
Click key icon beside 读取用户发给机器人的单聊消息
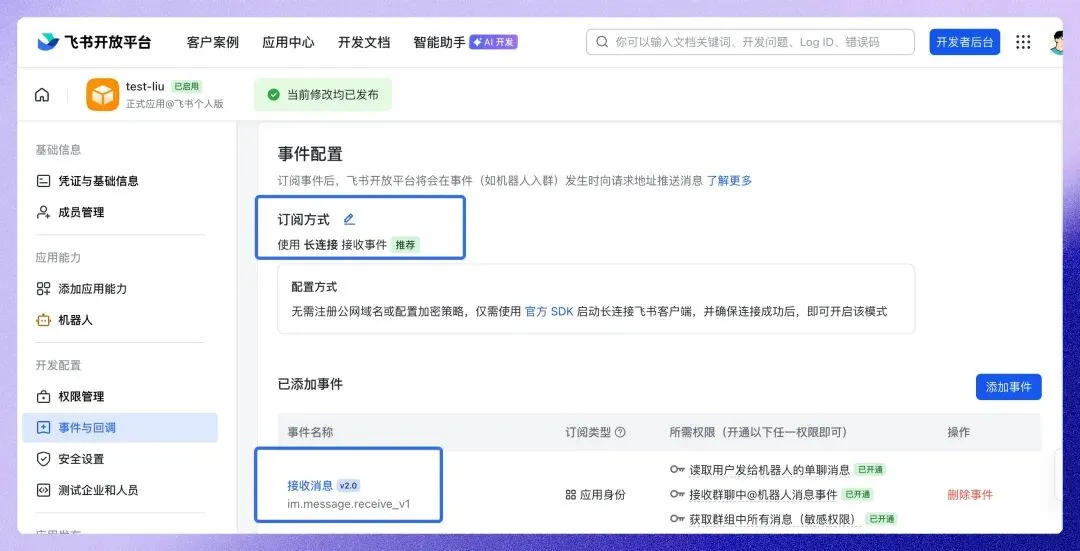[677, 470]
